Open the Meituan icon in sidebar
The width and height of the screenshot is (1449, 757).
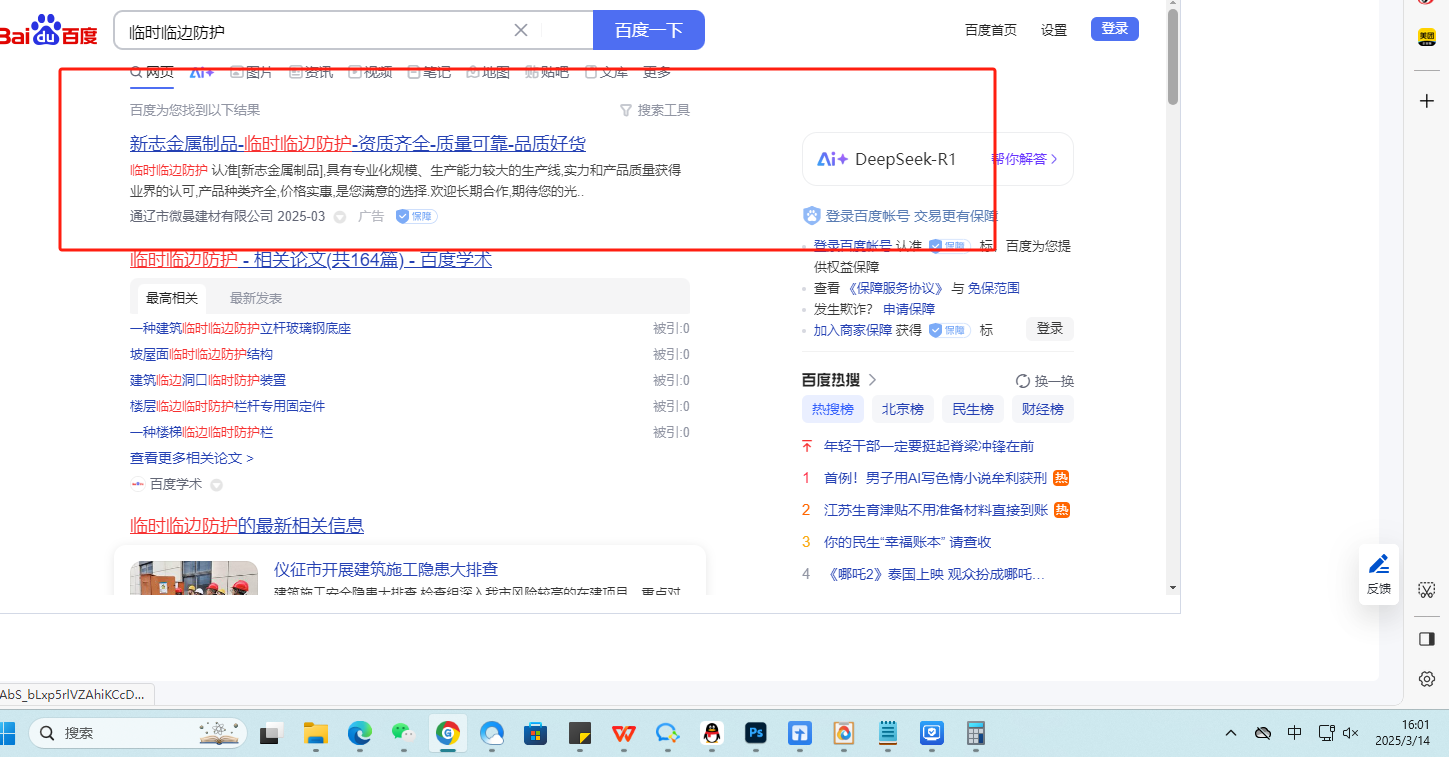coord(1427,37)
